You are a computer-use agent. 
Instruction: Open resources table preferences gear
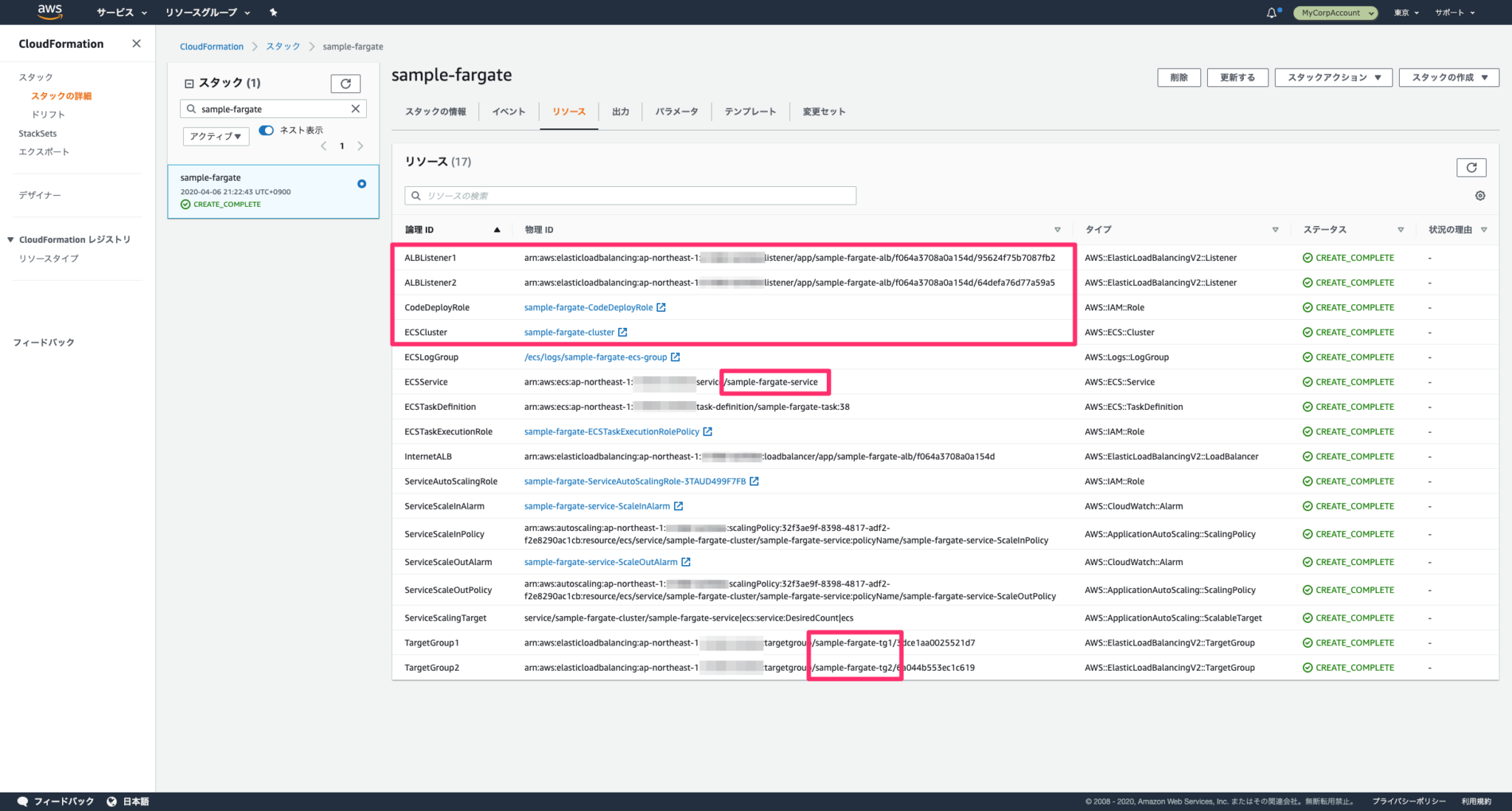coord(1480,195)
